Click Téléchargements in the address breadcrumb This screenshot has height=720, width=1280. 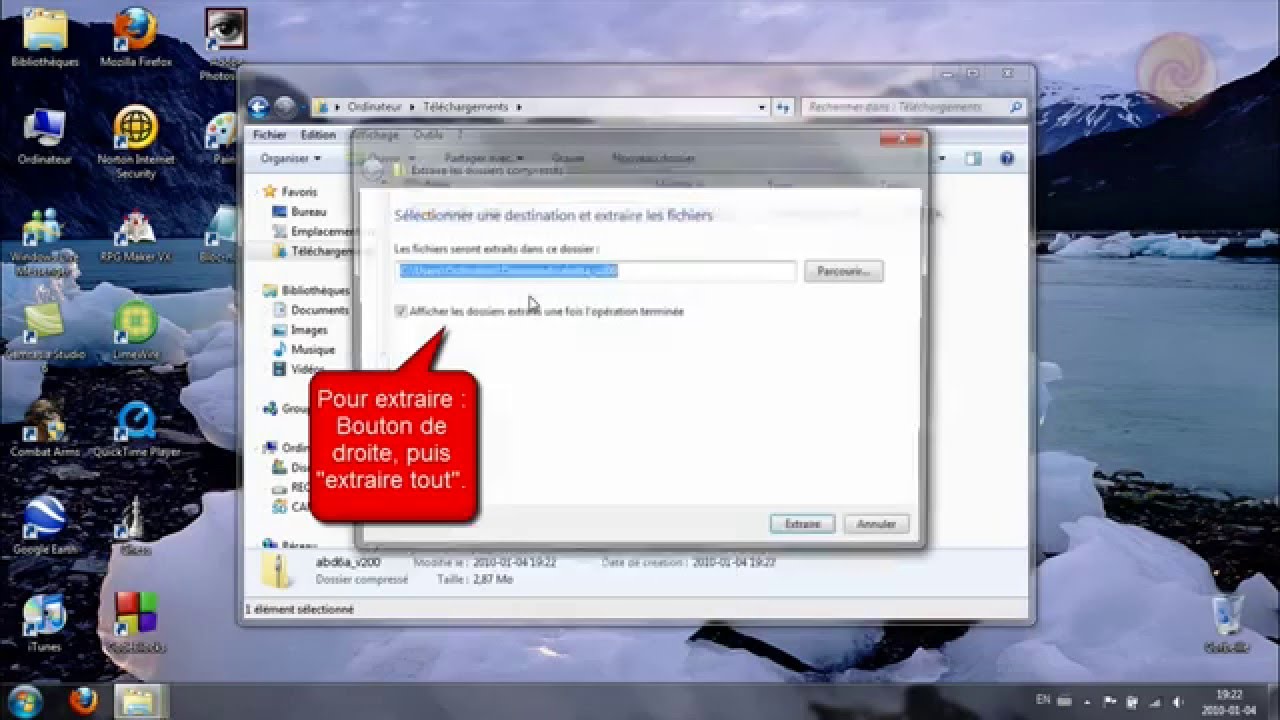(x=464, y=107)
